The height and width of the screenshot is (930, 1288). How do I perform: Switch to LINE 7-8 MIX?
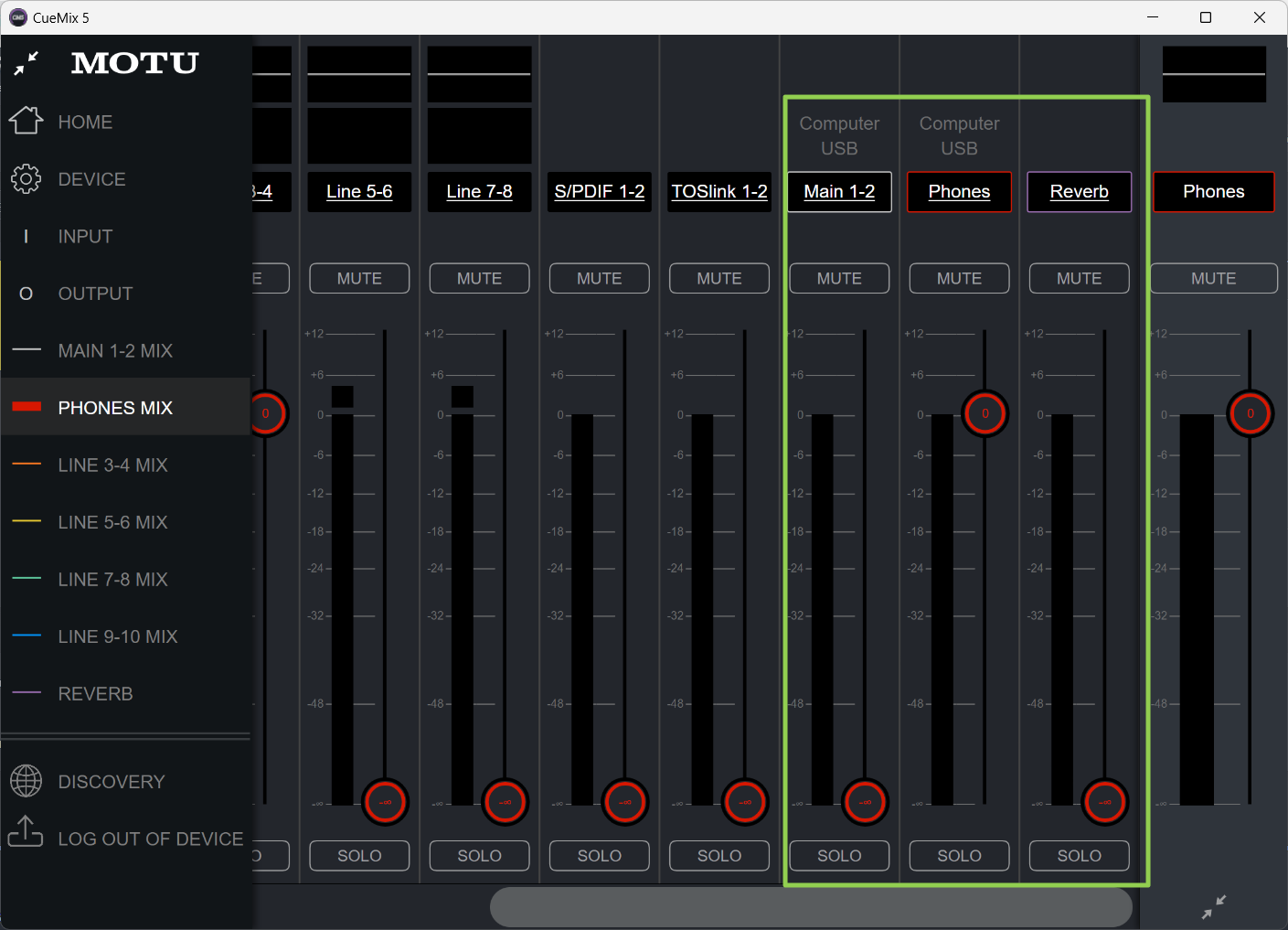(x=125, y=579)
